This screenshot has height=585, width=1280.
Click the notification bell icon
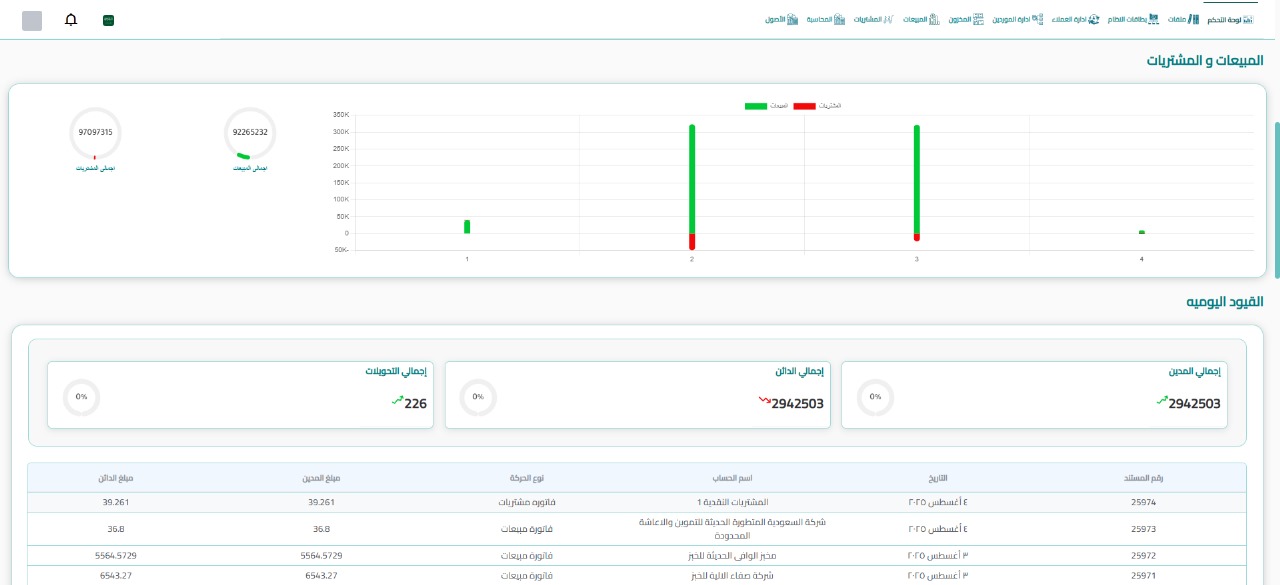coord(70,20)
